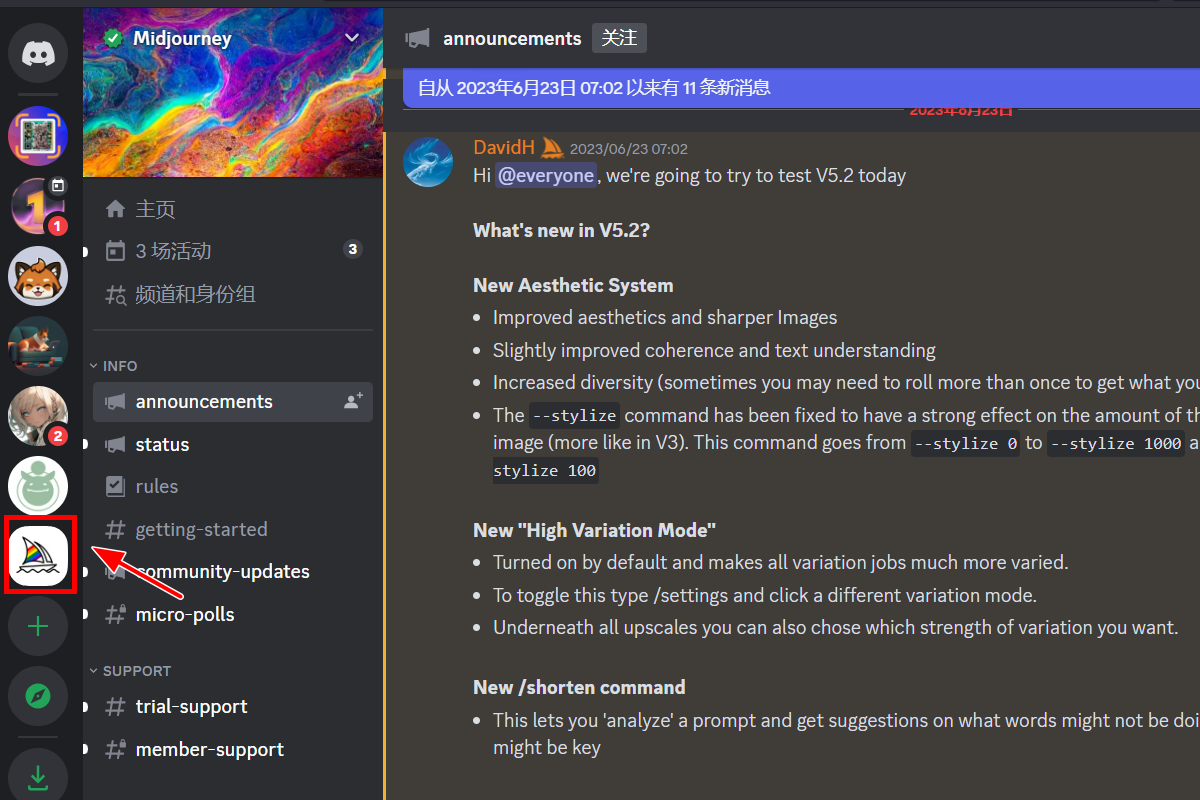Open the fox on sofa server
1200x800 pixels.
point(38,346)
